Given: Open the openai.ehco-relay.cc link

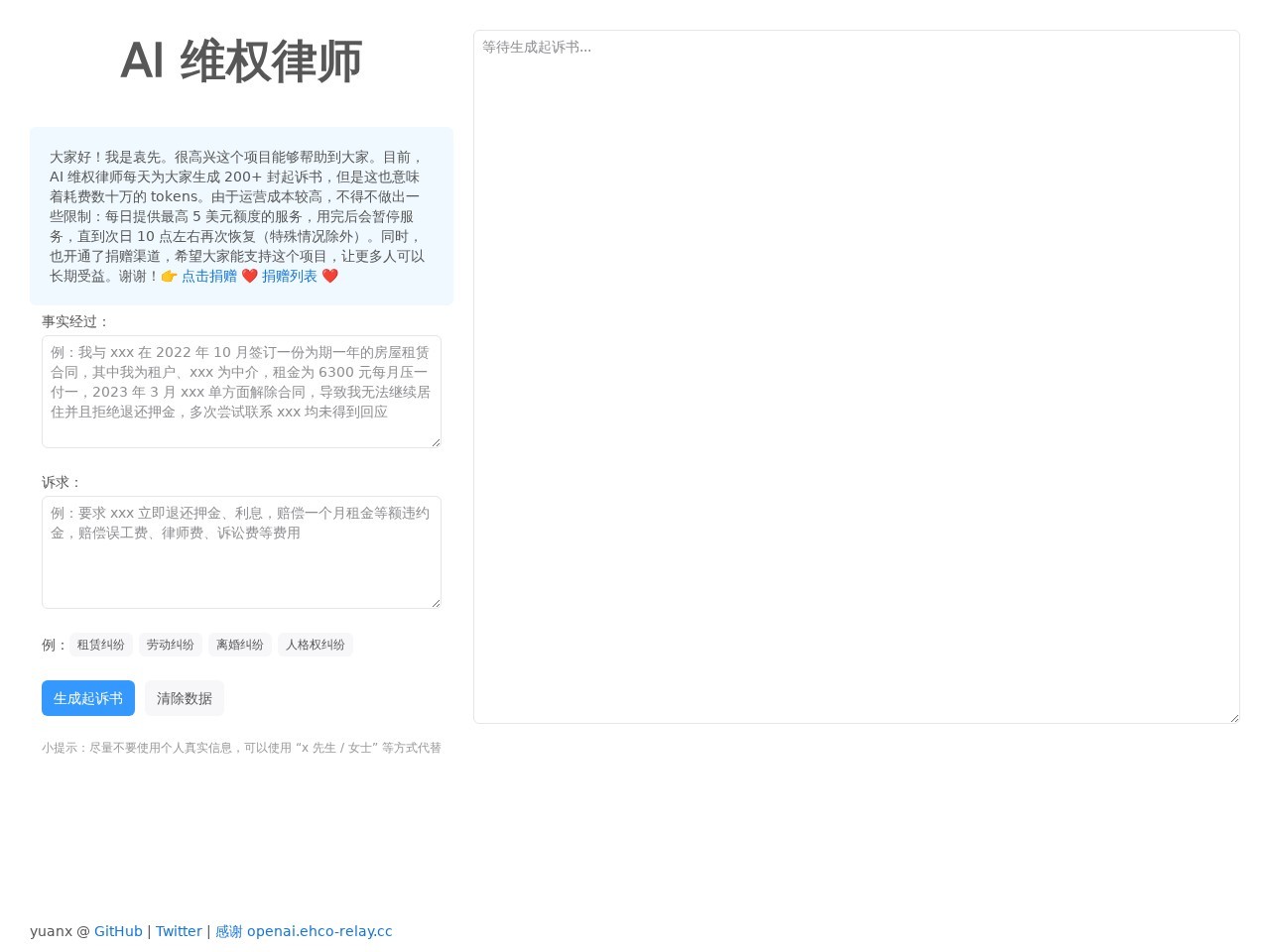Looking at the screenshot, I should coord(319,931).
